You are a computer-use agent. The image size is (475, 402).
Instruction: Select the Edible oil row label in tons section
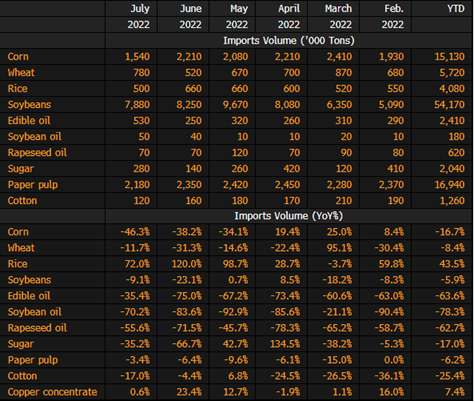(29, 121)
